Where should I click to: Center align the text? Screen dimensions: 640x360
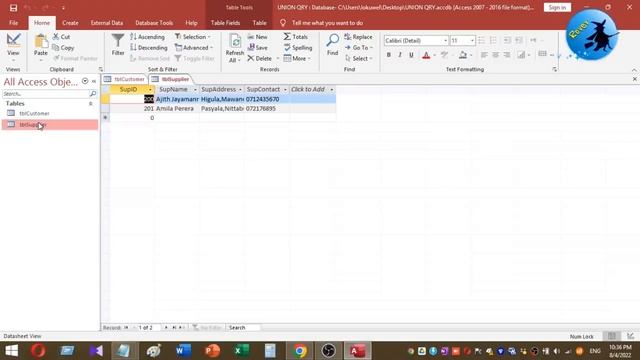pos(496,55)
